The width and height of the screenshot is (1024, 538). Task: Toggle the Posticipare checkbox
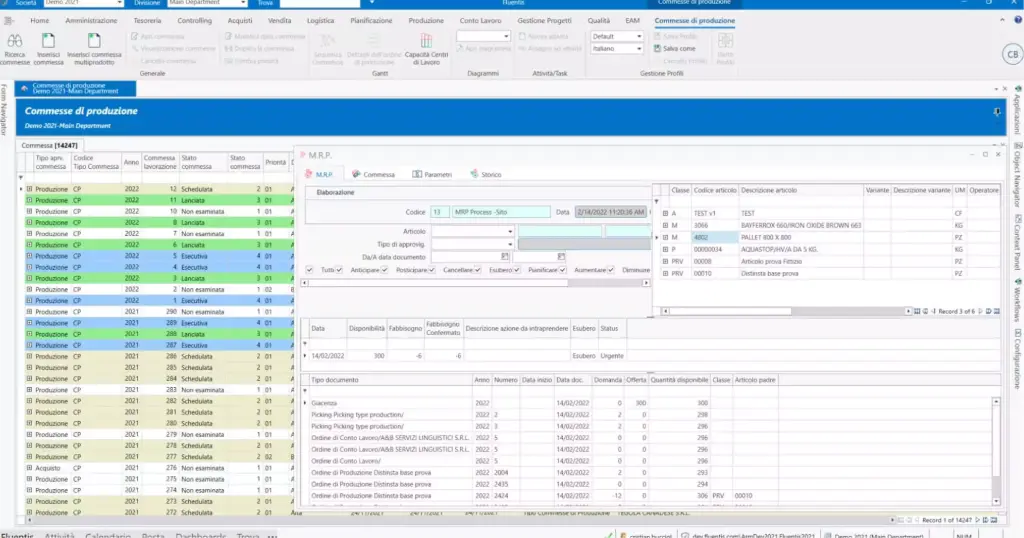coord(431,270)
